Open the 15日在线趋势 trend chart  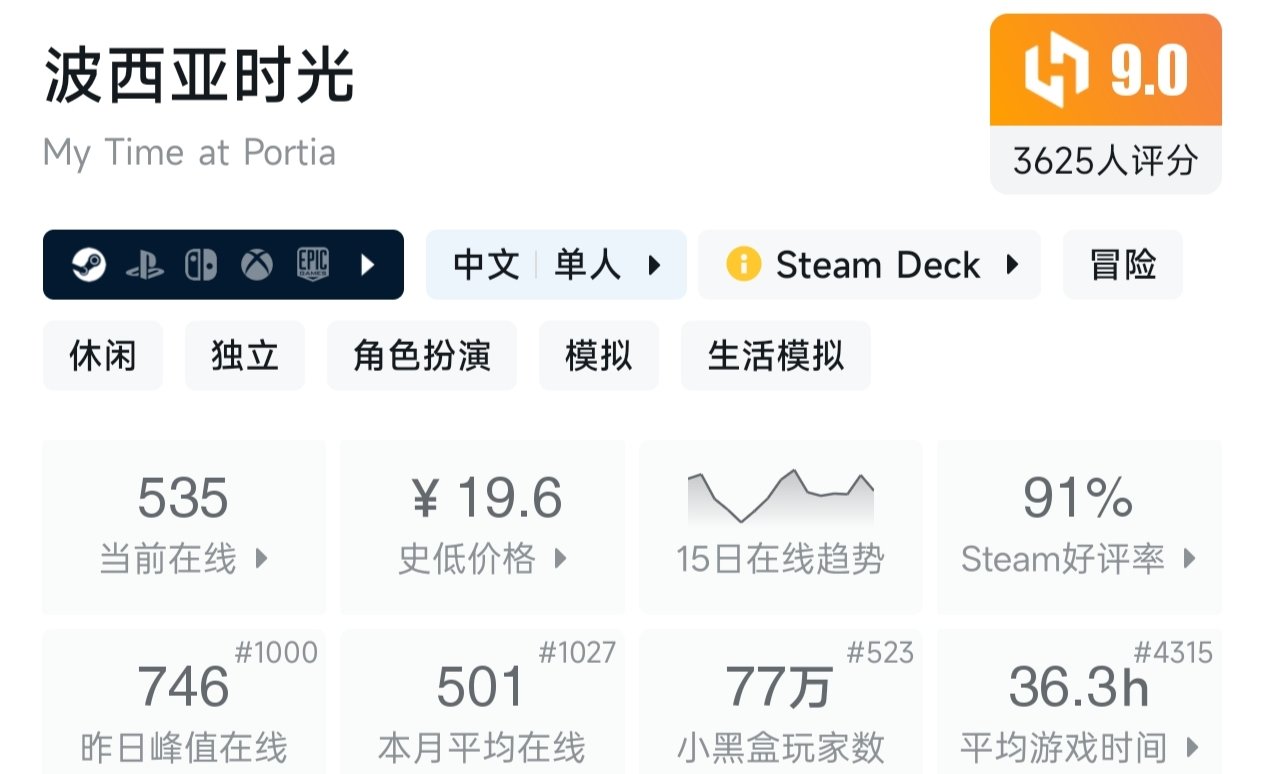click(x=780, y=525)
